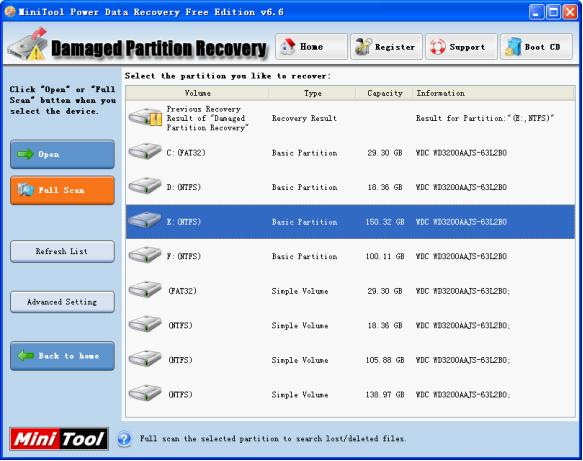Select the 105.88 GB NTFS Simple Volume
This screenshot has height=461, width=583.
(x=350, y=360)
